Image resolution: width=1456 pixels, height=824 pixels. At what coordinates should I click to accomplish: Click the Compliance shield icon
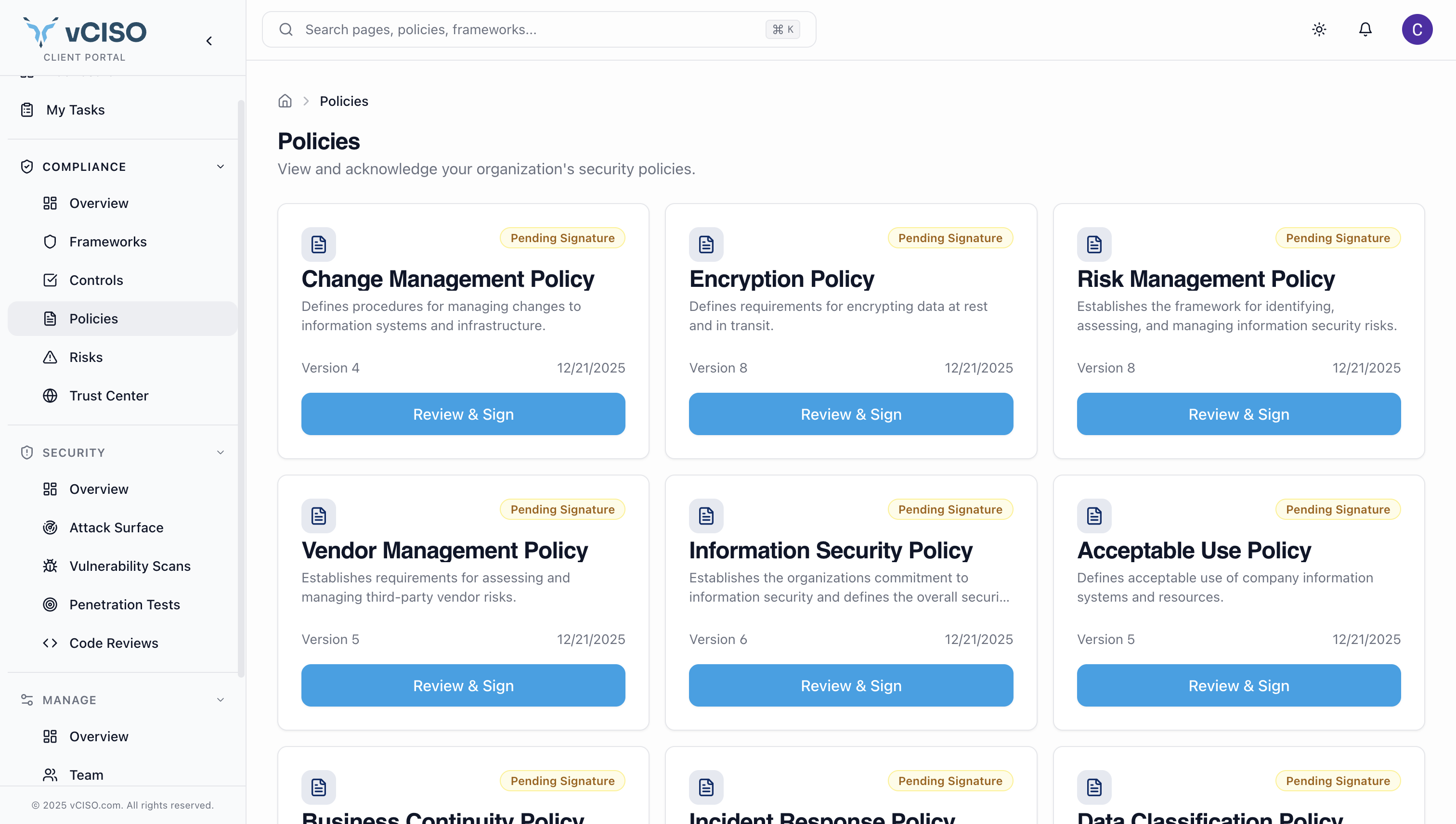click(x=26, y=167)
